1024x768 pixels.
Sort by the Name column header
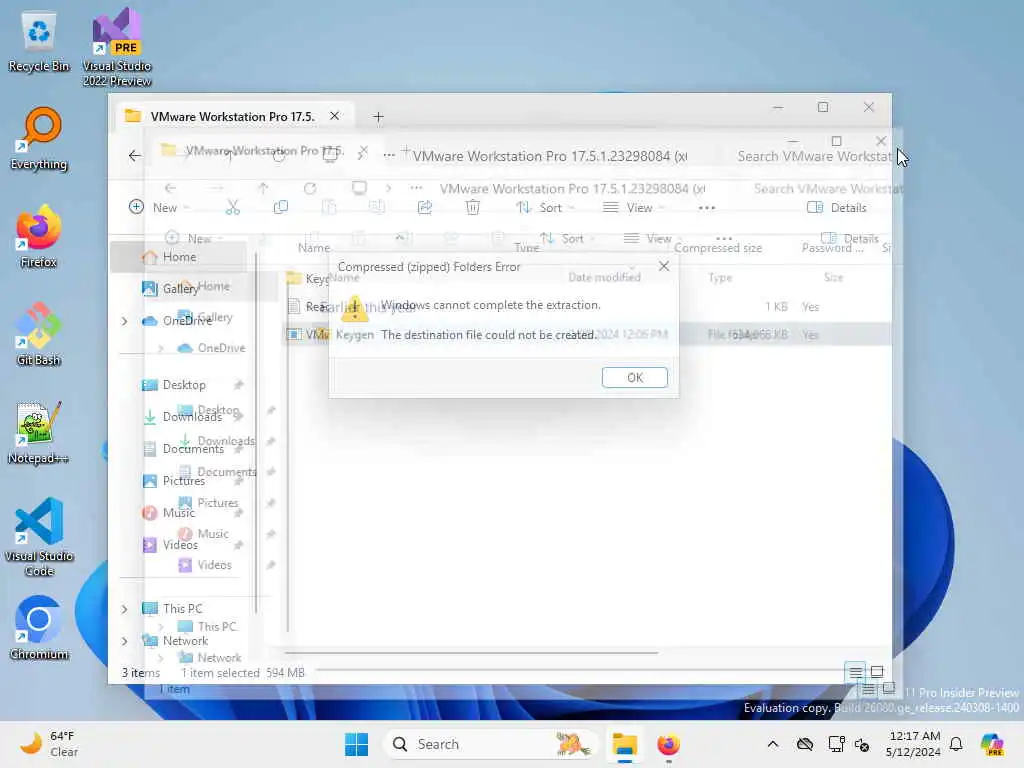(x=314, y=248)
